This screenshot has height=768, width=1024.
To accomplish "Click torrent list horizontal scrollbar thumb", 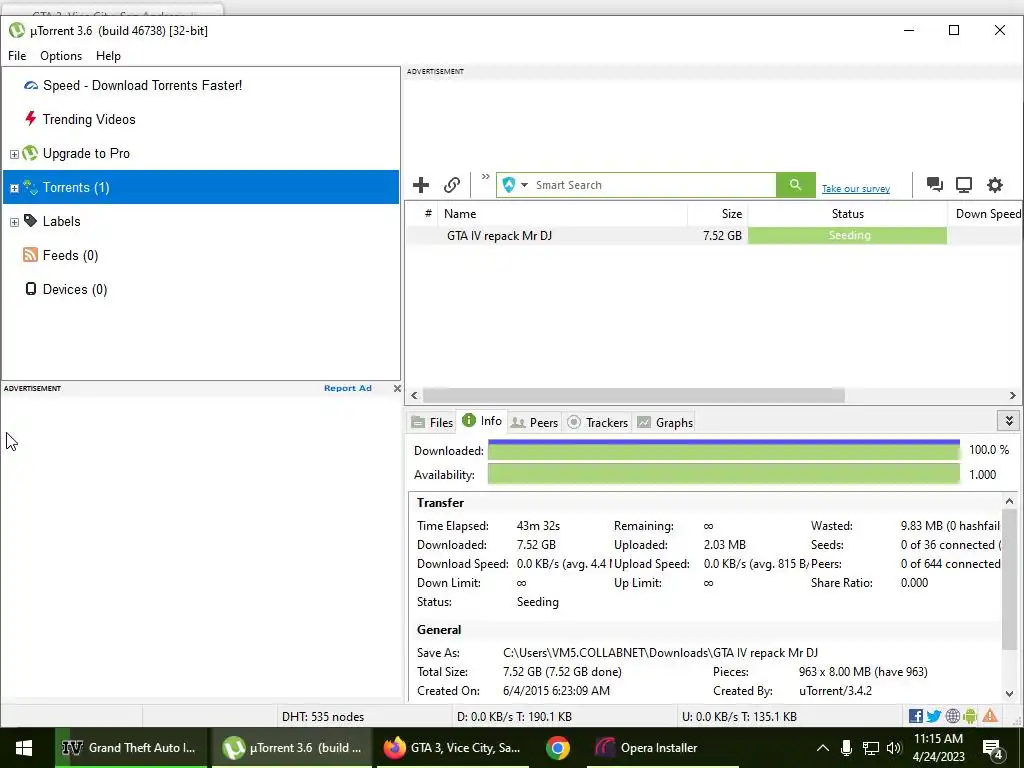I will pos(633,396).
